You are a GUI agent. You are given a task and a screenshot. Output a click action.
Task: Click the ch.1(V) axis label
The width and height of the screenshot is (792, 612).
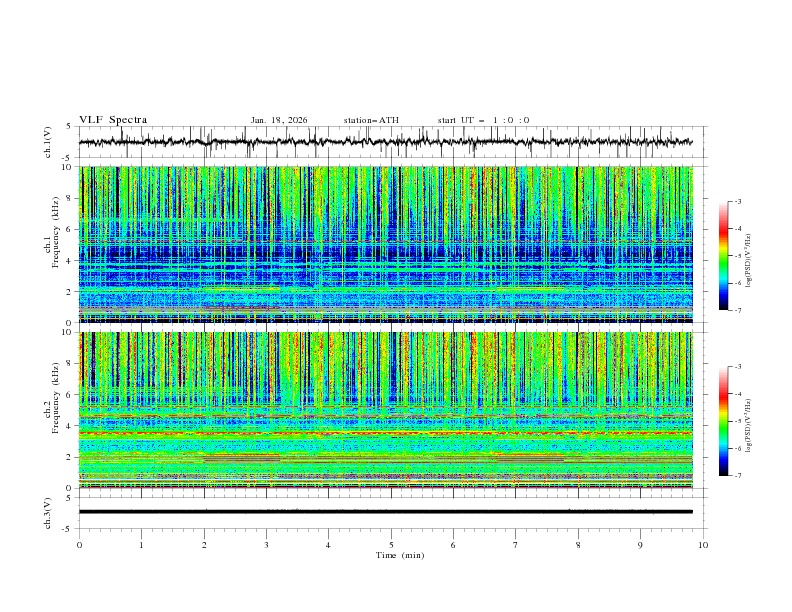point(48,142)
